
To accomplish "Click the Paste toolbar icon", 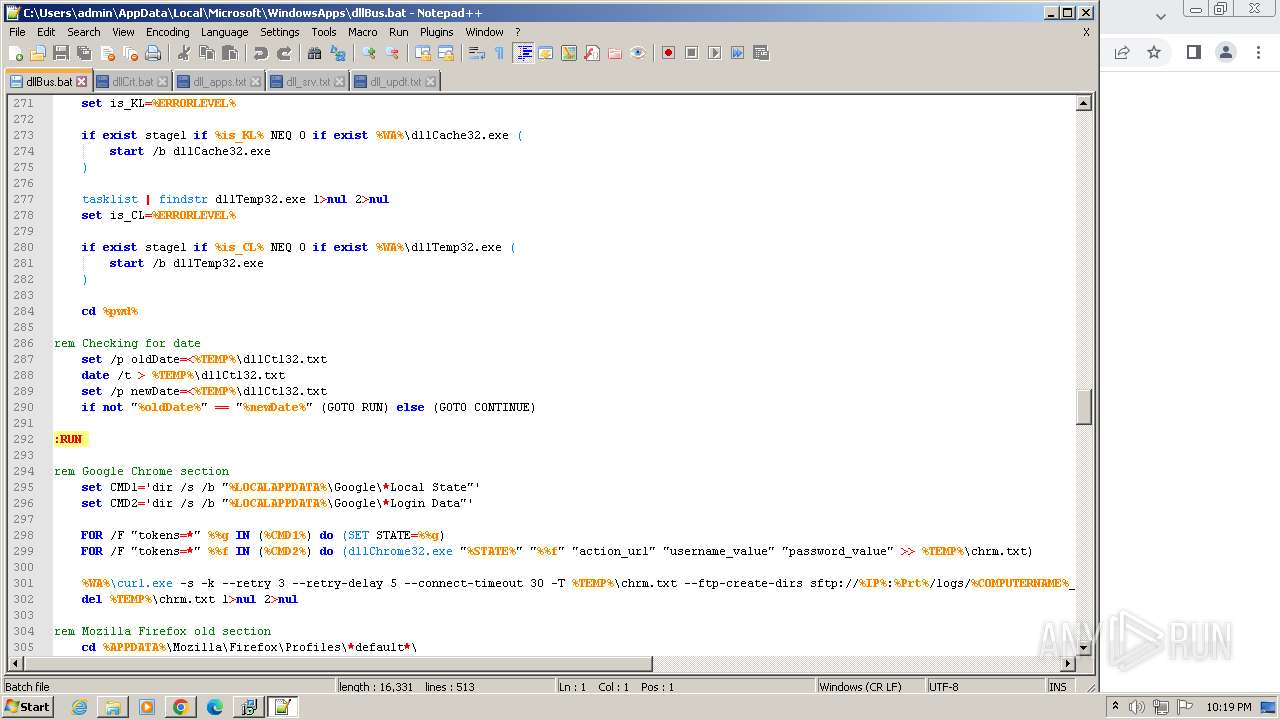I will click(229, 53).
